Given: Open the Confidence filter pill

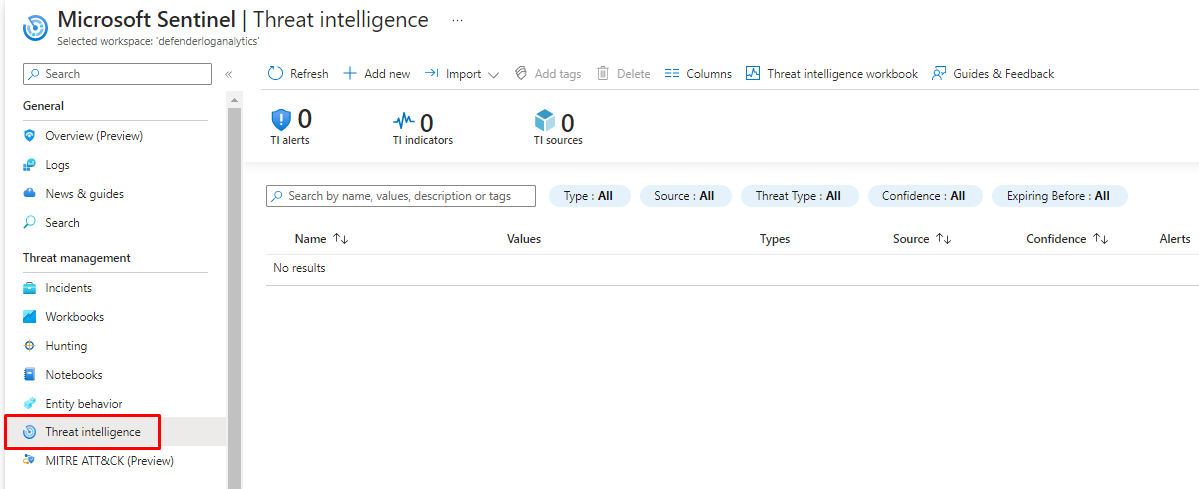Looking at the screenshot, I should [924, 196].
